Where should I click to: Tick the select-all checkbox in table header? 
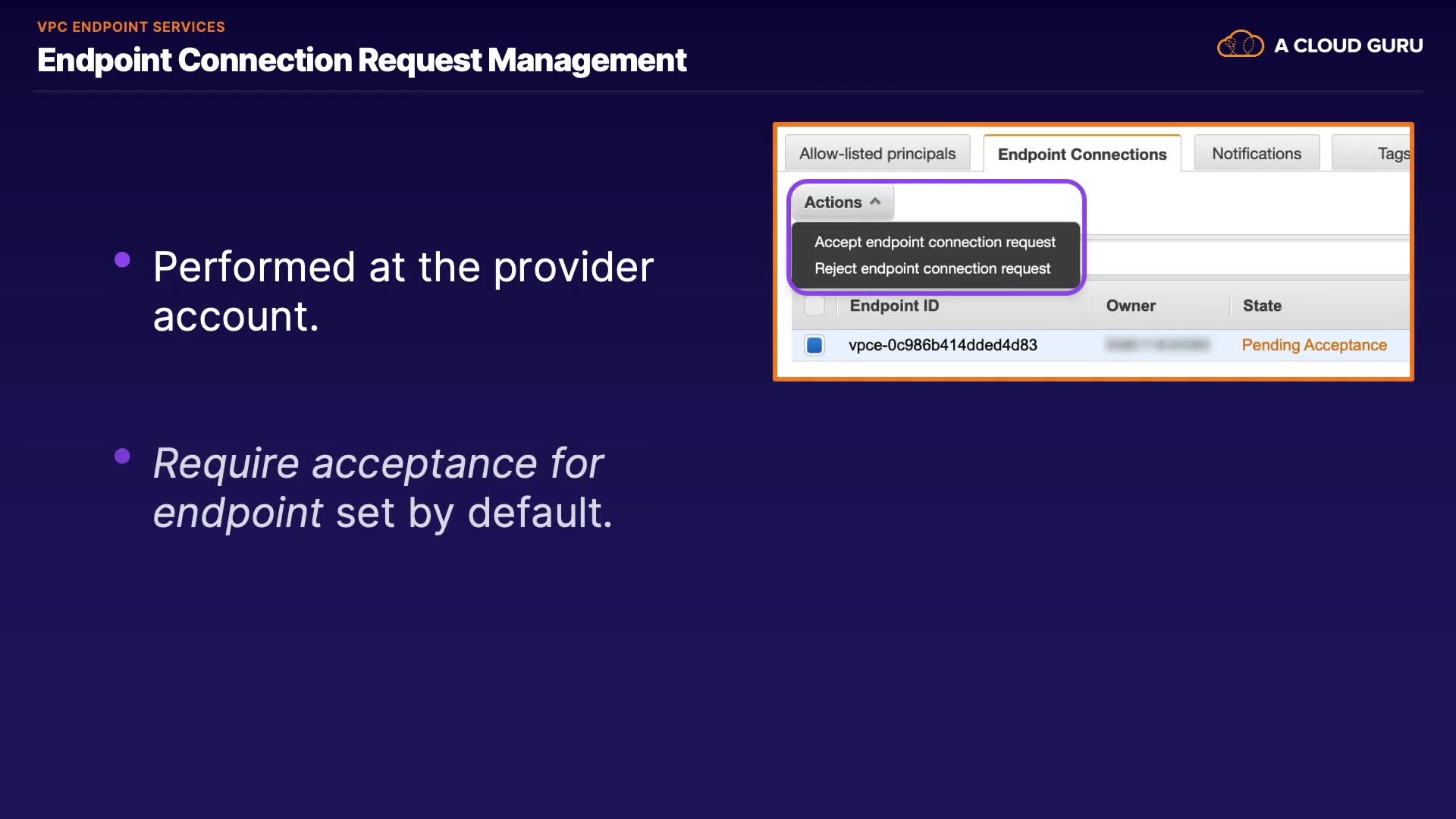[x=814, y=306]
